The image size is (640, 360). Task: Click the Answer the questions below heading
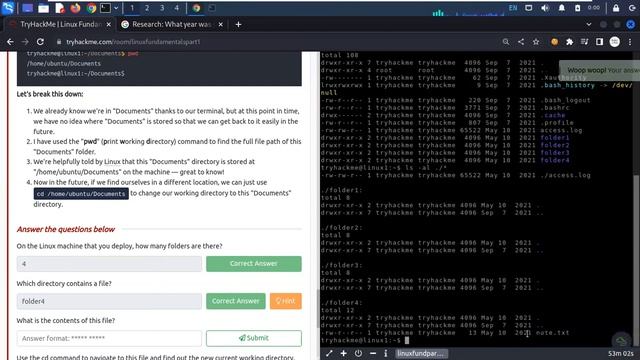pos(66,229)
